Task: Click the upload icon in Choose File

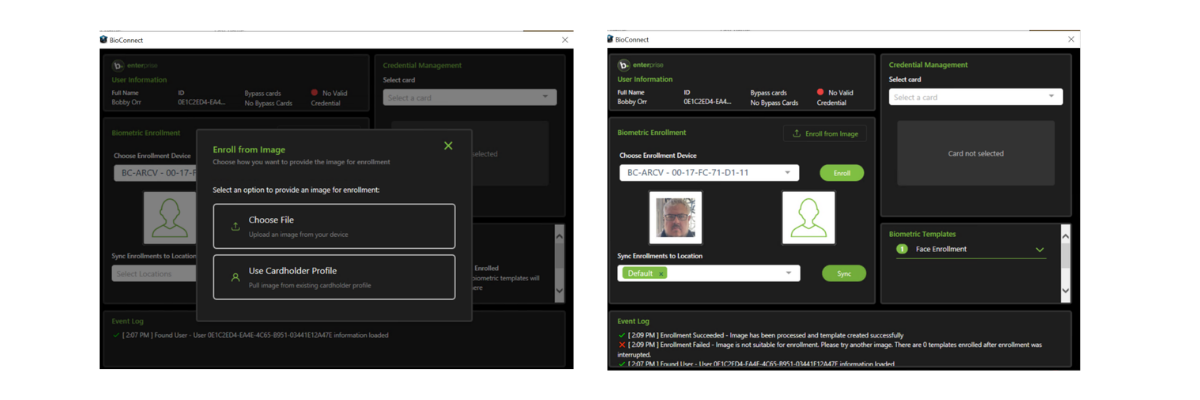Action: [x=235, y=227]
